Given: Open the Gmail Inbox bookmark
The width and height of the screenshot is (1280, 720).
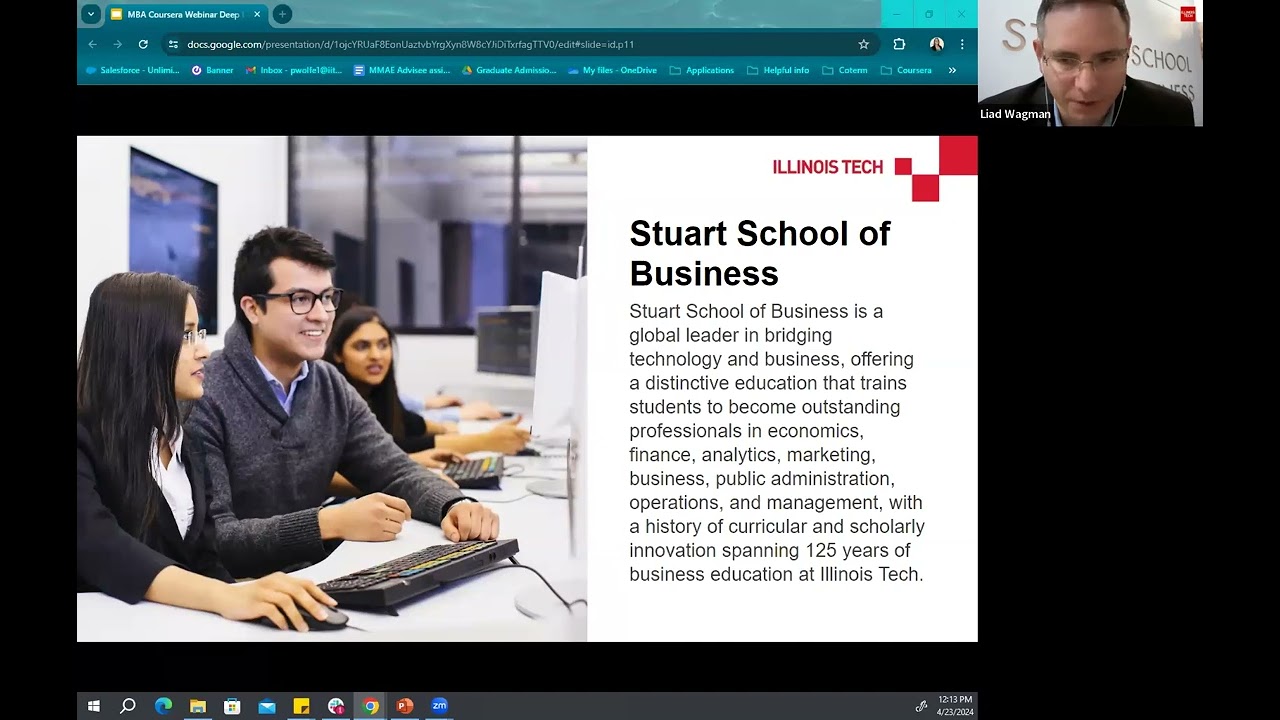Looking at the screenshot, I should click(x=294, y=70).
